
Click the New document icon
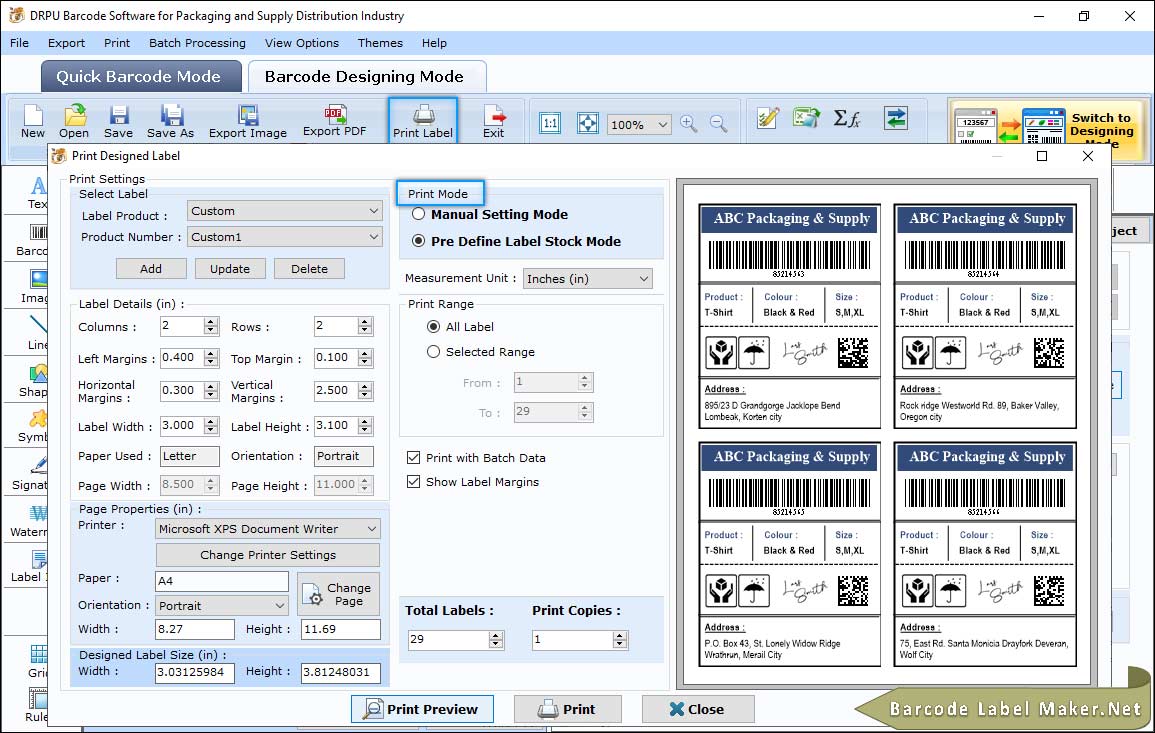pyautogui.click(x=32, y=122)
